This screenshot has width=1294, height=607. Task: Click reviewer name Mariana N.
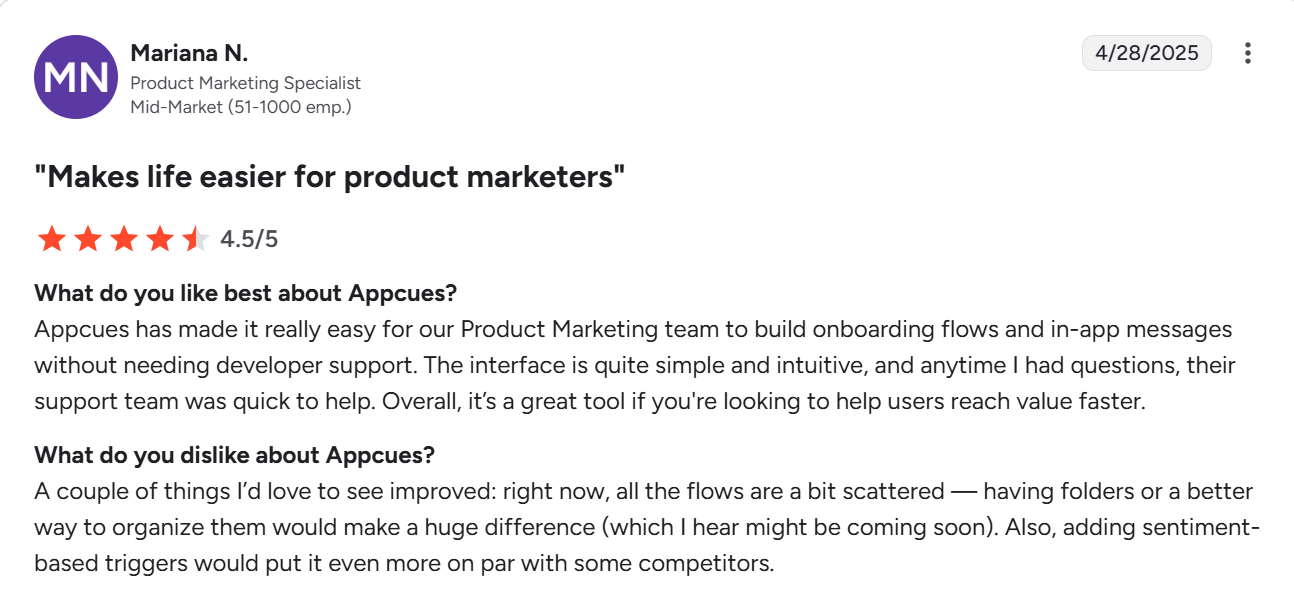click(190, 52)
